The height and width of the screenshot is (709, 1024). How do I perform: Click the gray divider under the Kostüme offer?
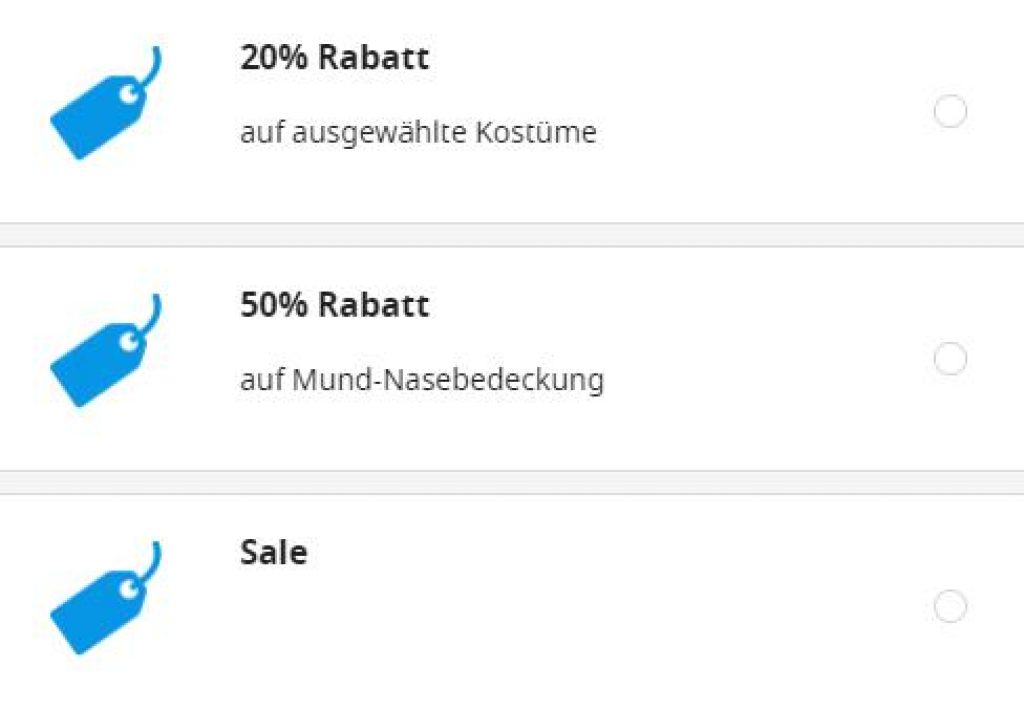[512, 234]
